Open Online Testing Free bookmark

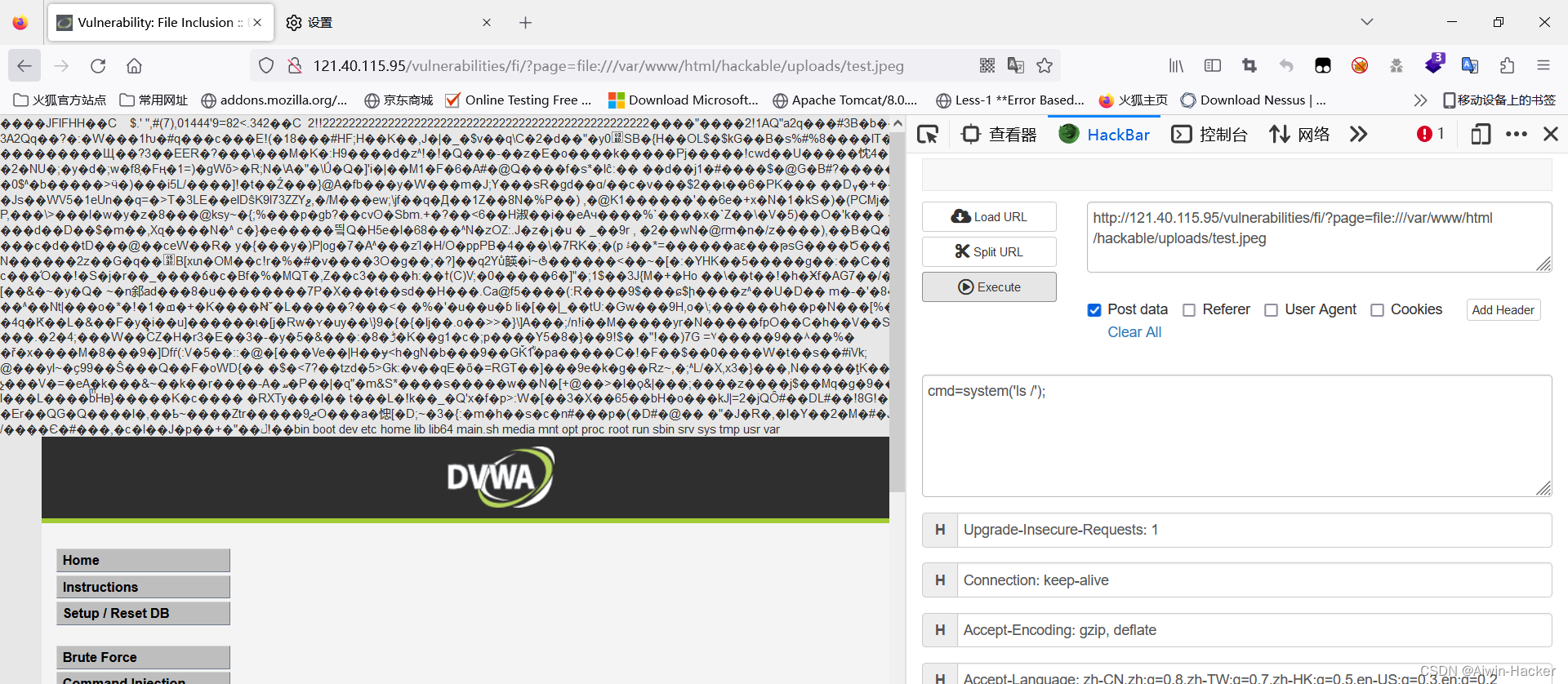click(519, 100)
